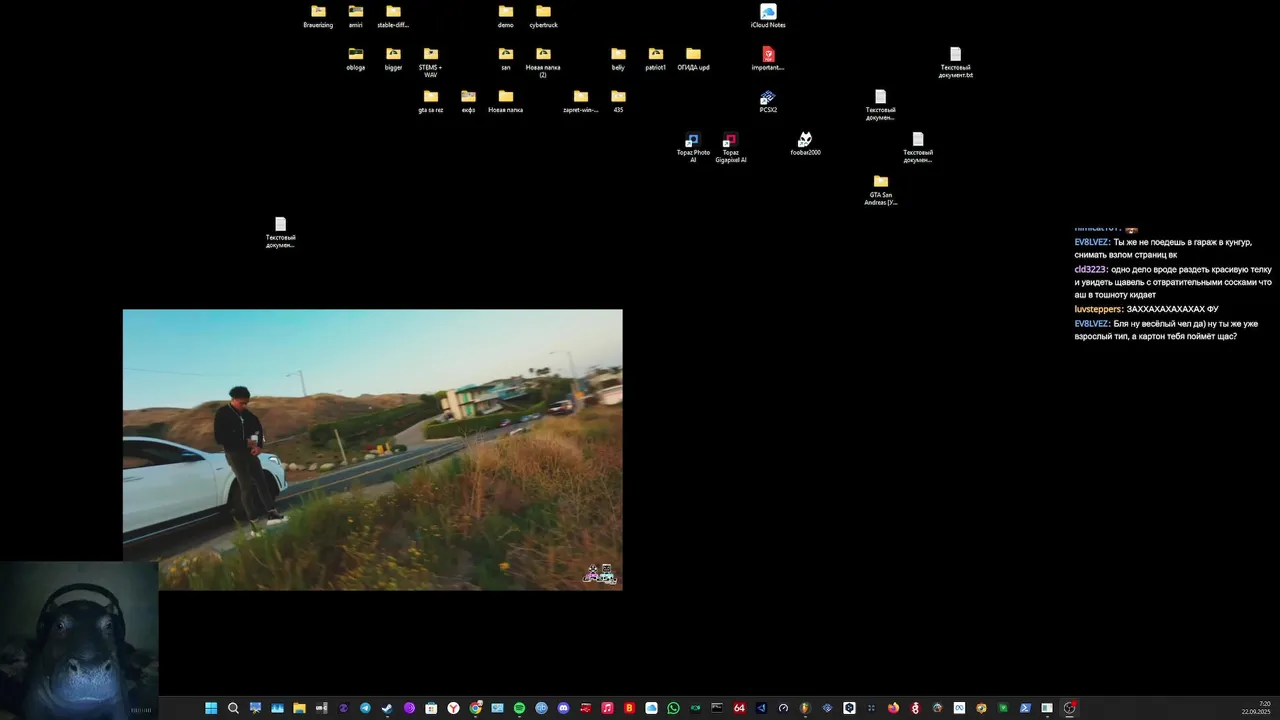This screenshot has width=1280, height=720.
Task: Open Discord from the taskbar
Action: (x=563, y=708)
